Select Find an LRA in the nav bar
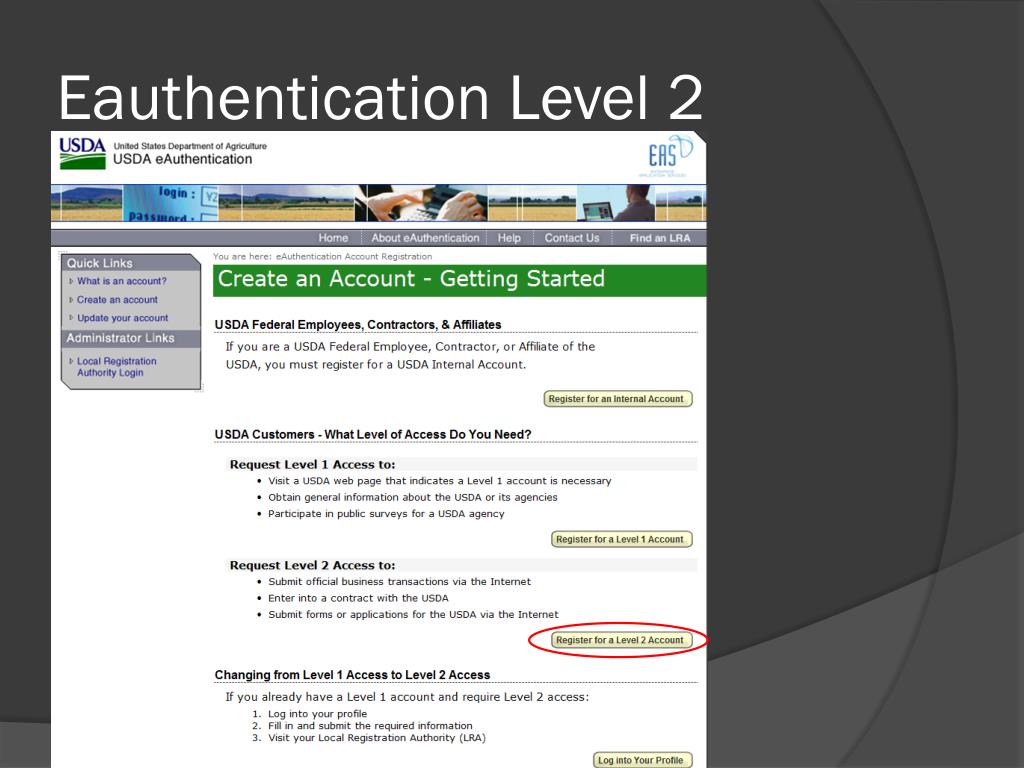 pos(660,238)
